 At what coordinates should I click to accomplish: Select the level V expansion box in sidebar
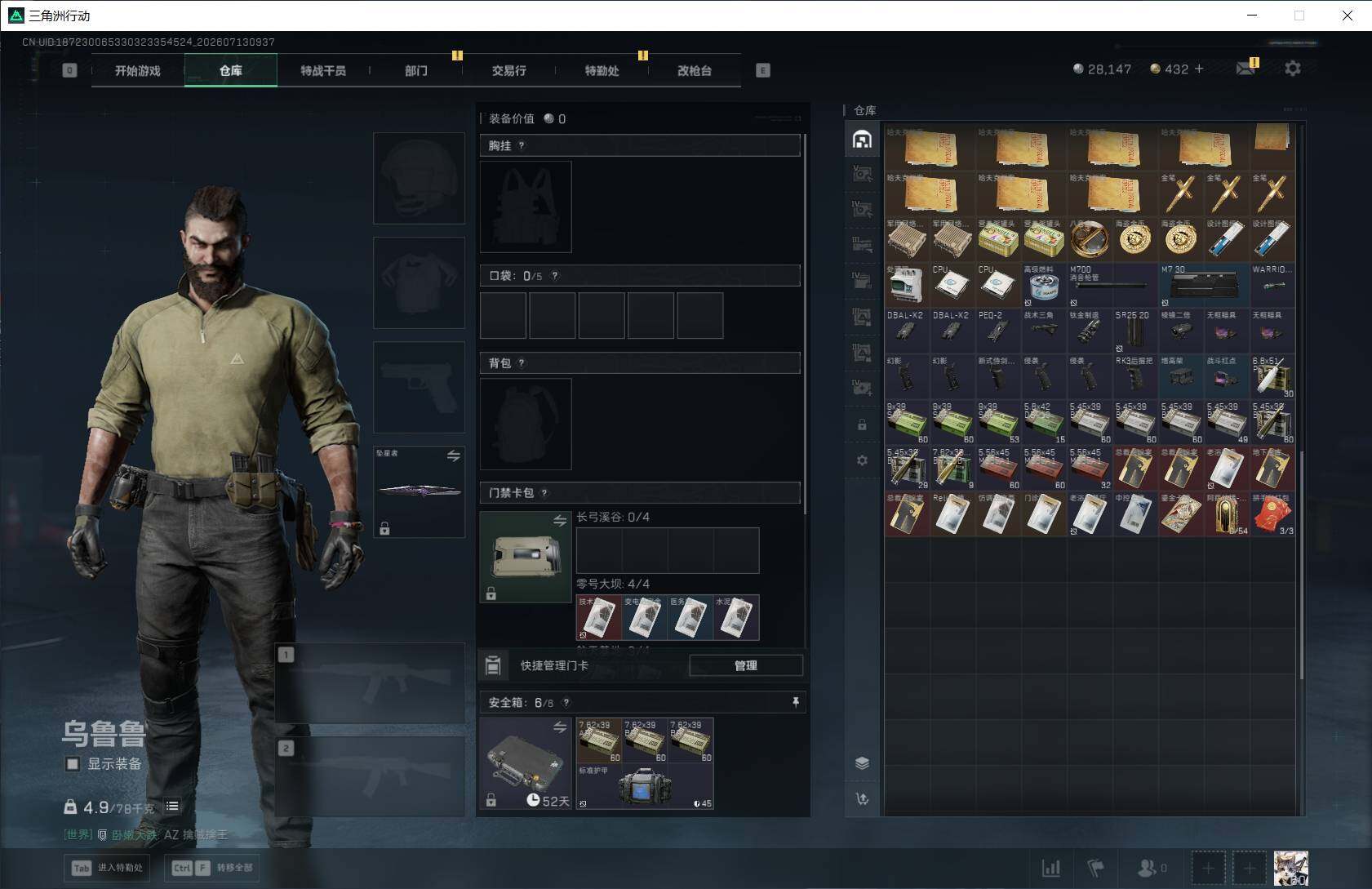pyautogui.click(x=862, y=174)
